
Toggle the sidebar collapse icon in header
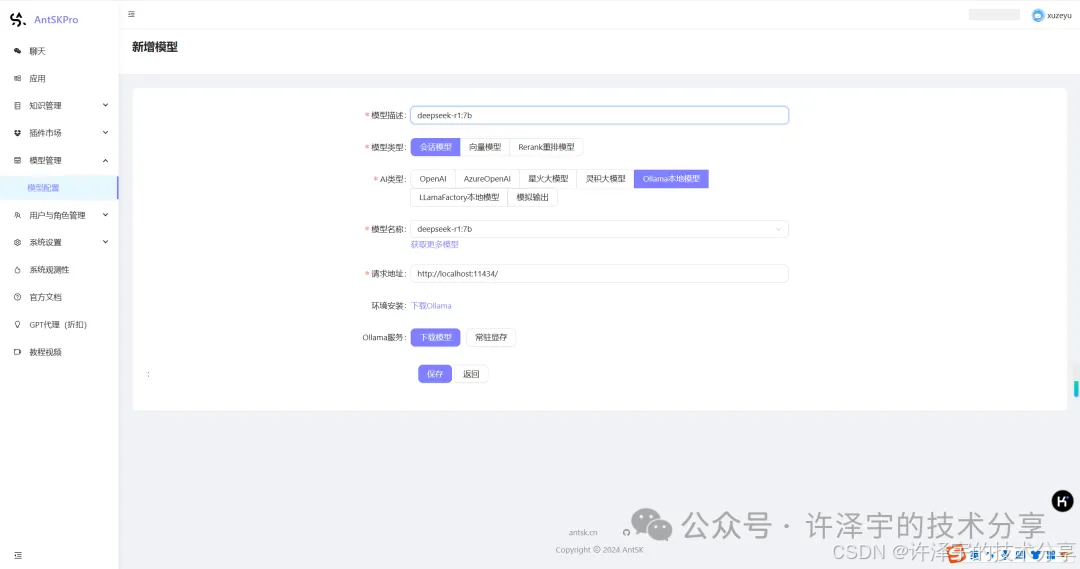click(x=132, y=14)
